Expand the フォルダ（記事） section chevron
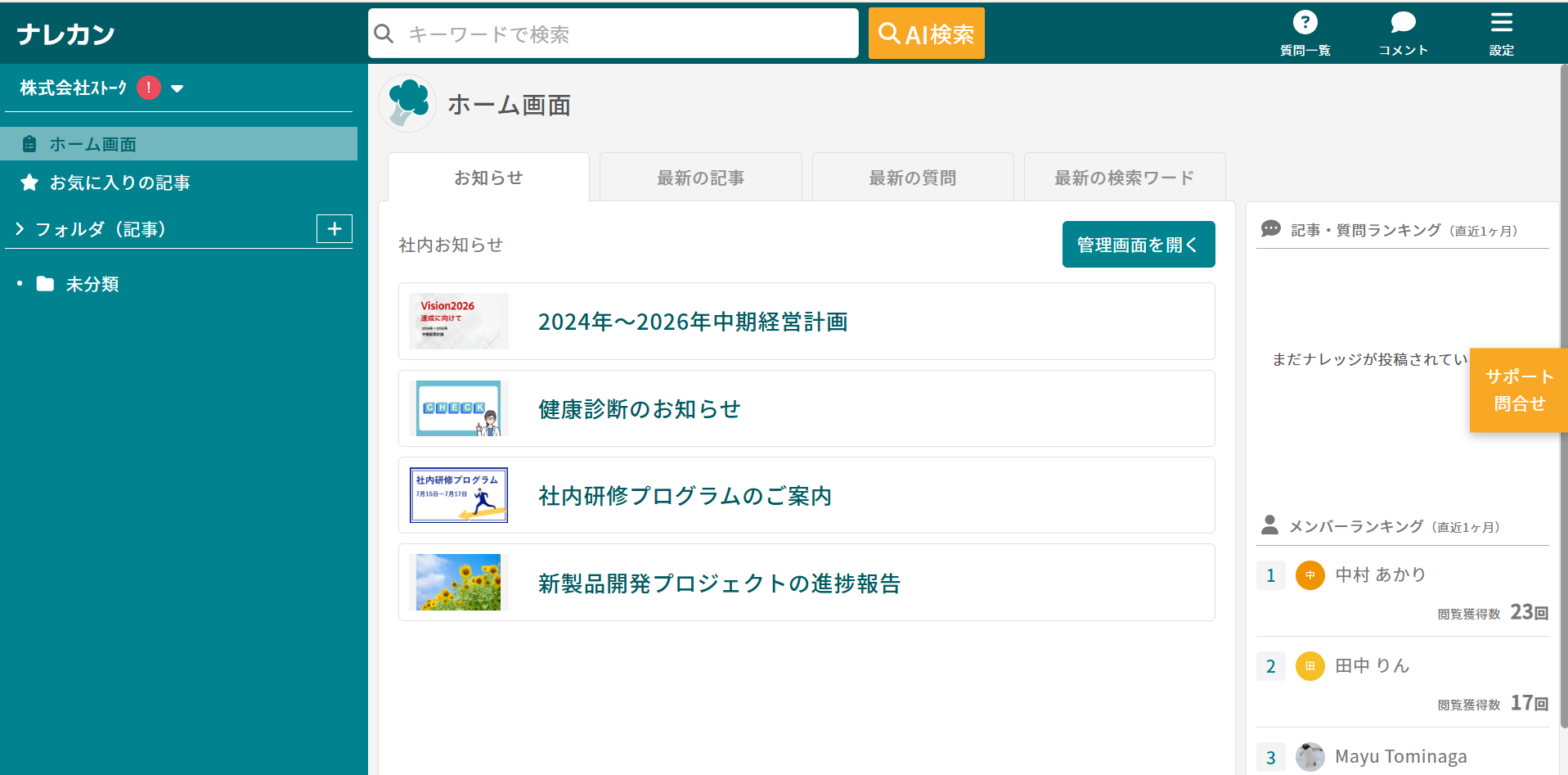This screenshot has height=775, width=1568. 20,229
